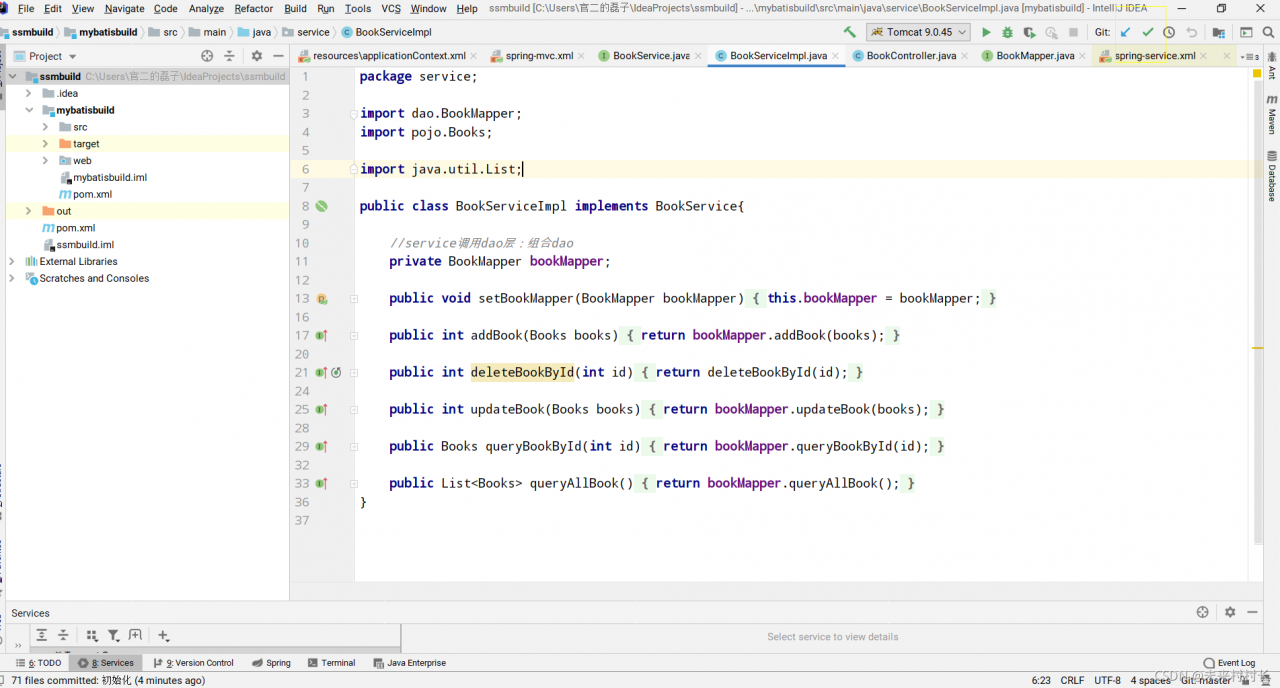Viewport: 1280px width, 688px height.
Task: Open the Navigate menu
Action: tap(125, 8)
